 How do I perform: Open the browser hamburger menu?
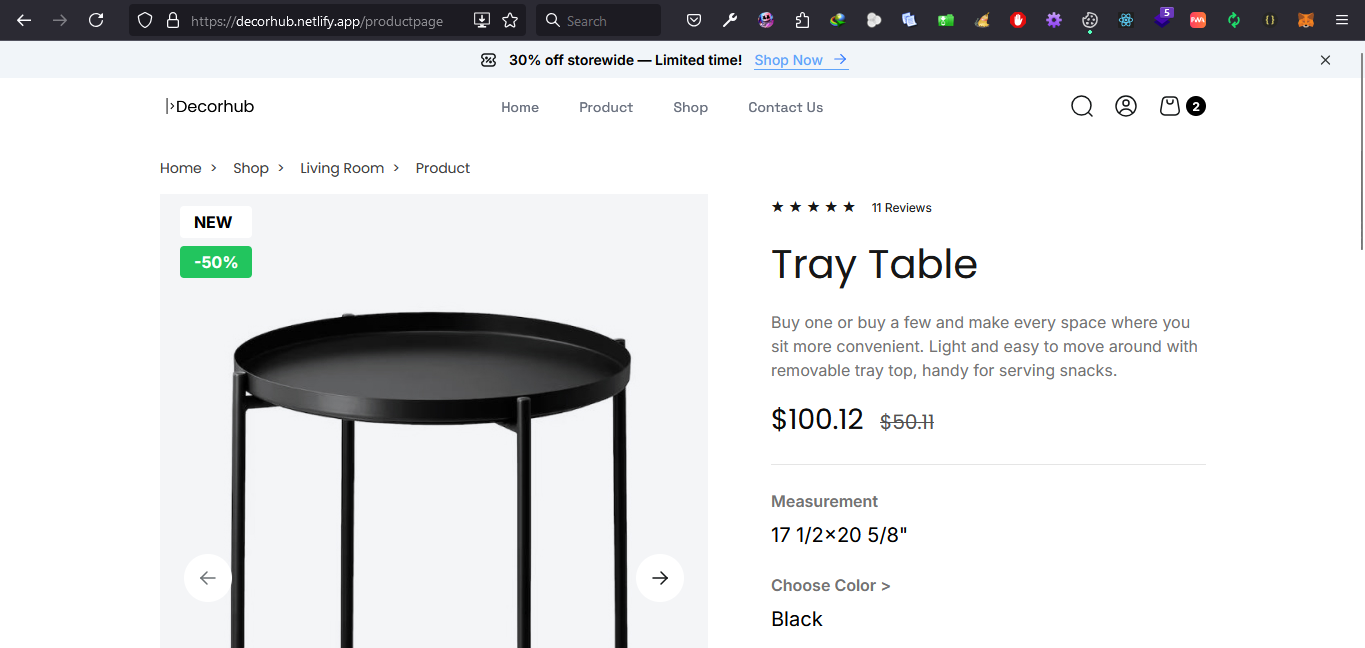pyautogui.click(x=1342, y=20)
